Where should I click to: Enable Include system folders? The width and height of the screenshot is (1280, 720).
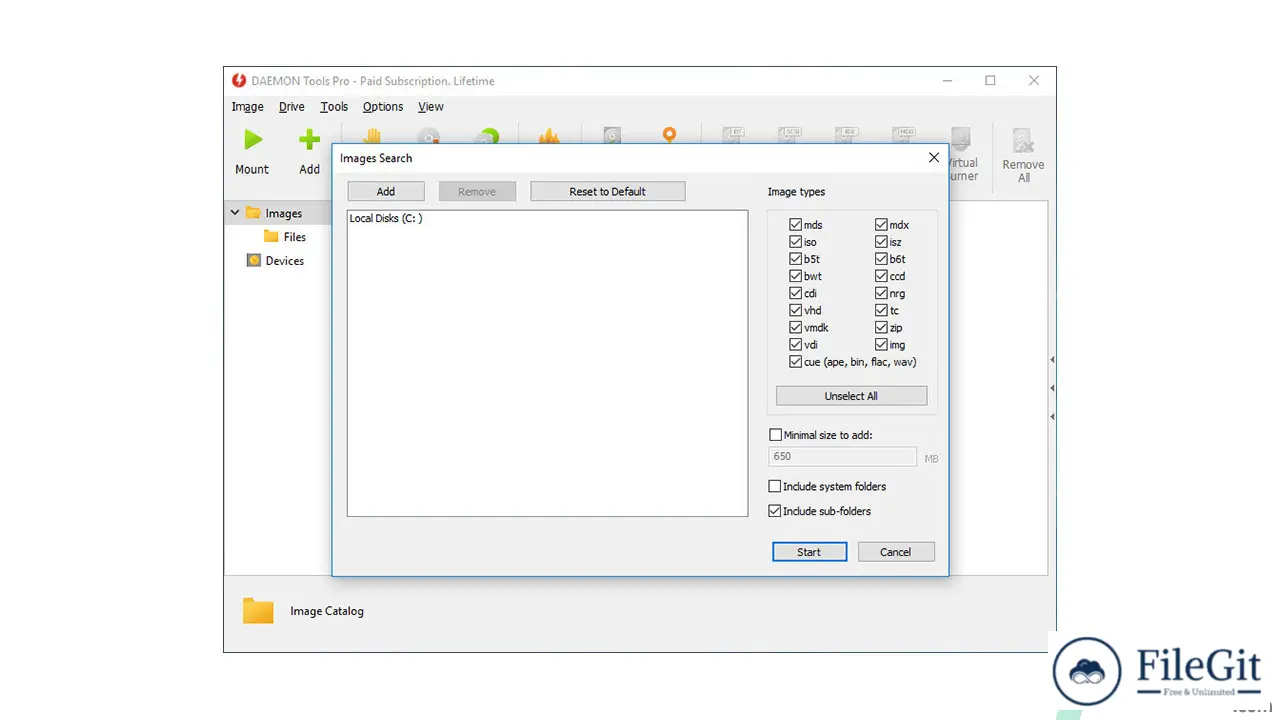[775, 486]
